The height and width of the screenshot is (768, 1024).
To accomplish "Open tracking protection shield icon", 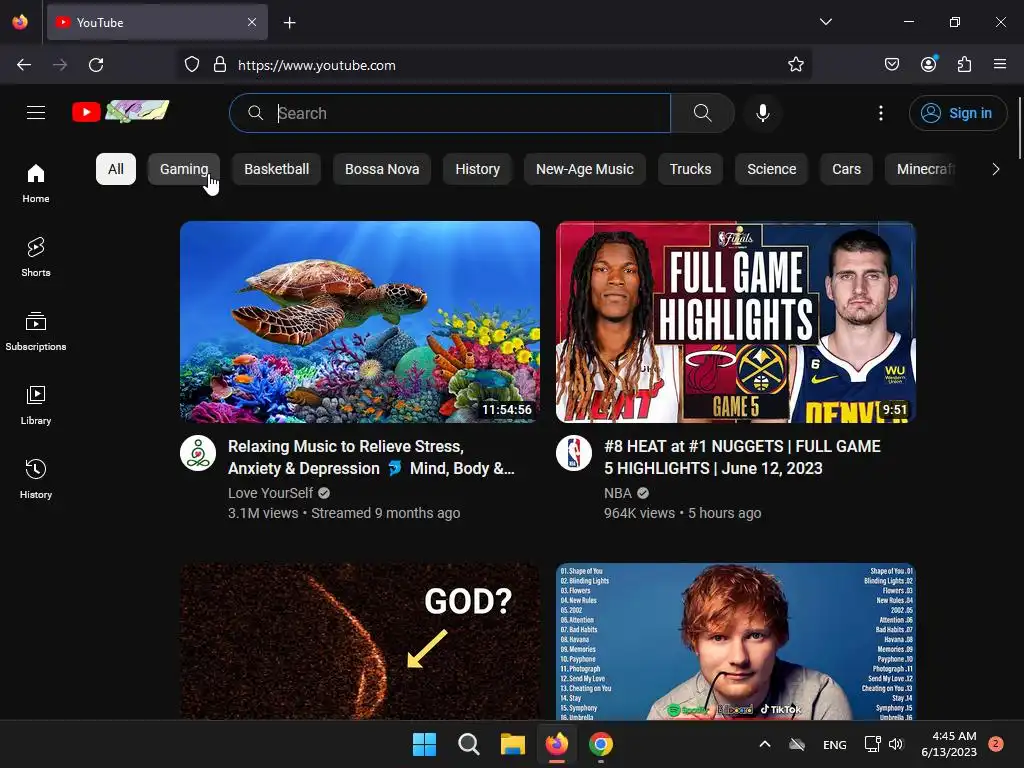I will [x=191, y=65].
